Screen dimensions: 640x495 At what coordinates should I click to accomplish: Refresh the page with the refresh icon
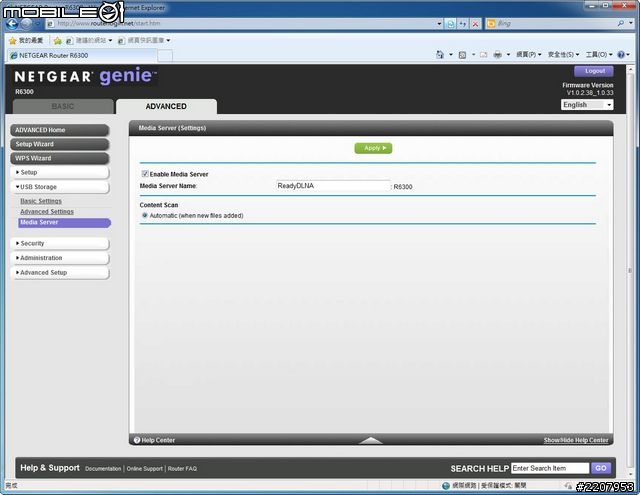click(463, 24)
